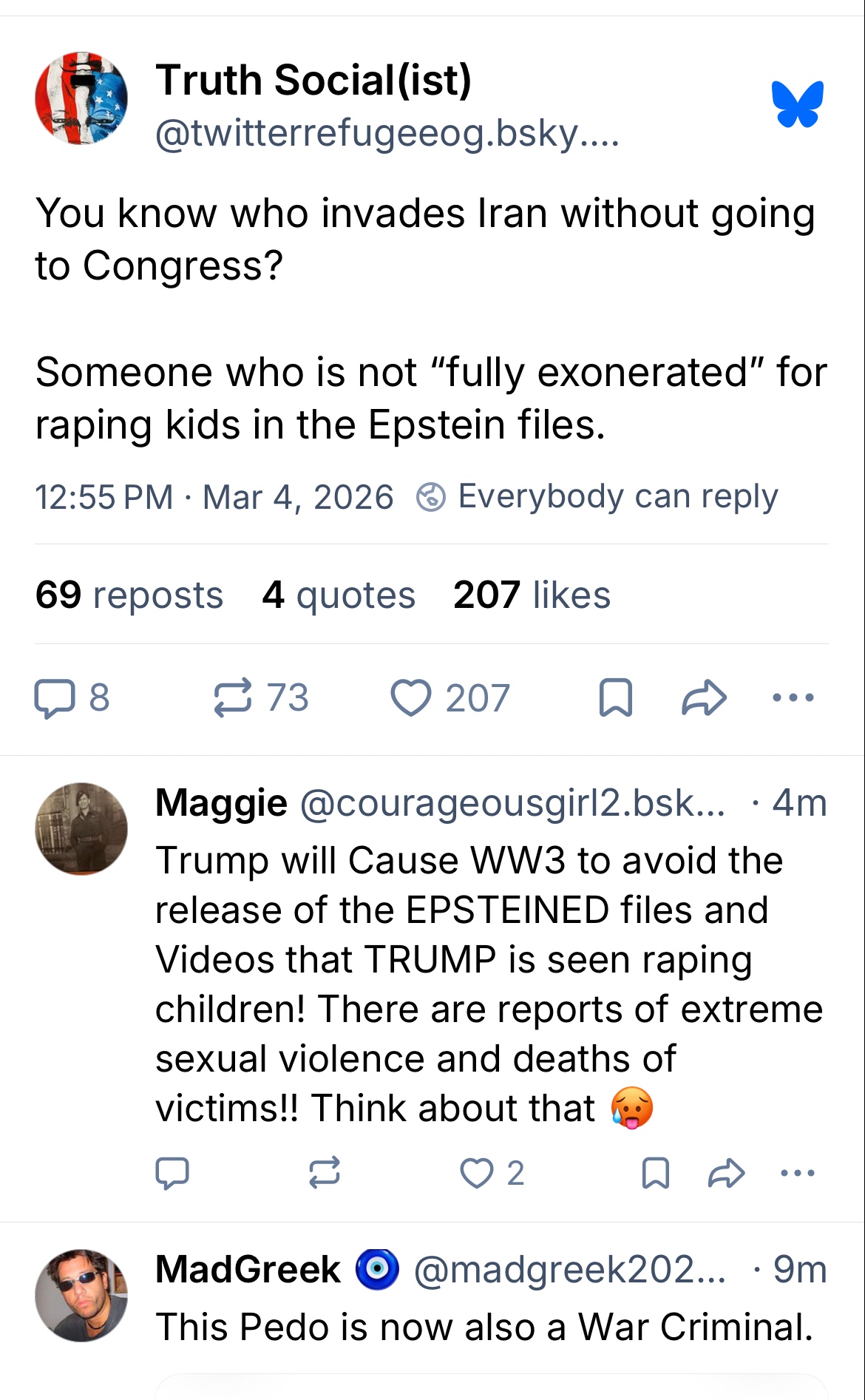Open Maggie's profile picture
Image resolution: width=865 pixels, height=1400 pixels.
tap(81, 829)
